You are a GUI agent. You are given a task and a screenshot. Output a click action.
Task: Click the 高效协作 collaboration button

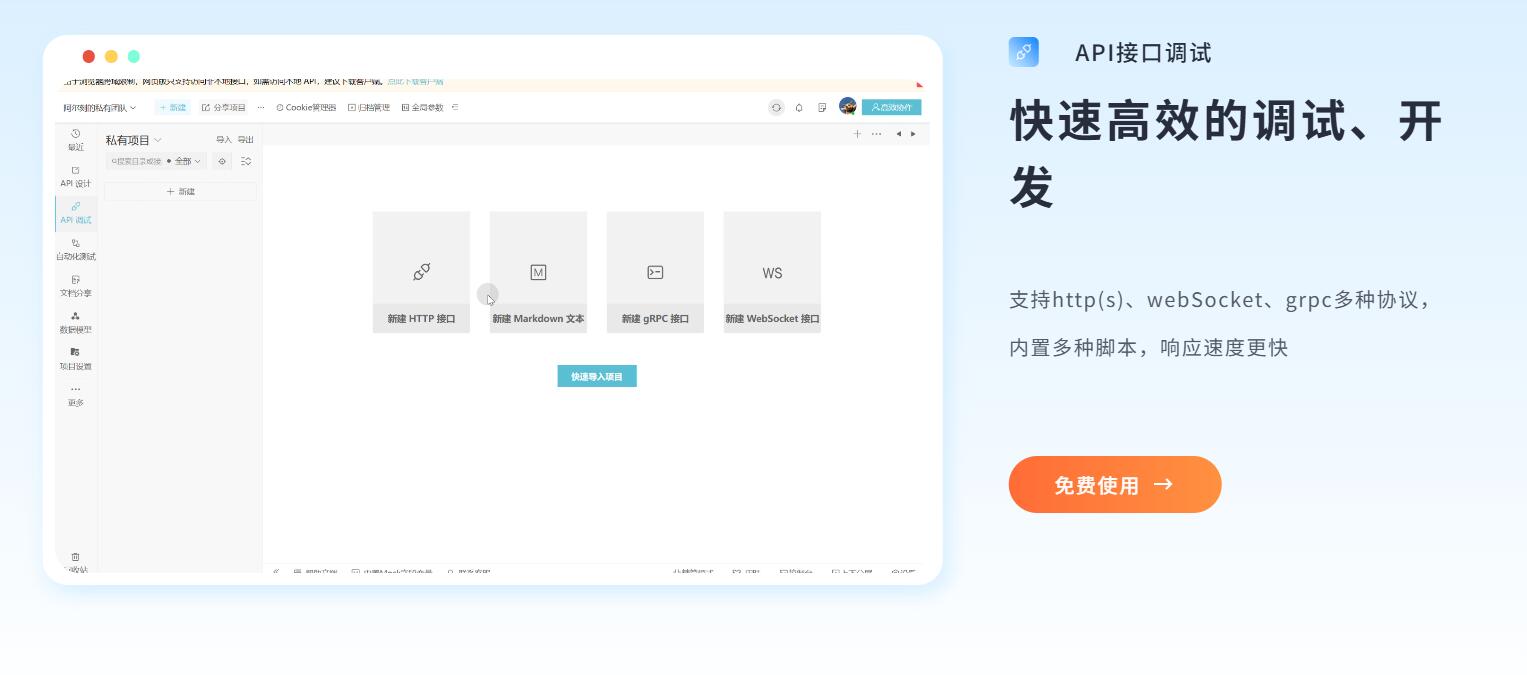pyautogui.click(x=891, y=107)
